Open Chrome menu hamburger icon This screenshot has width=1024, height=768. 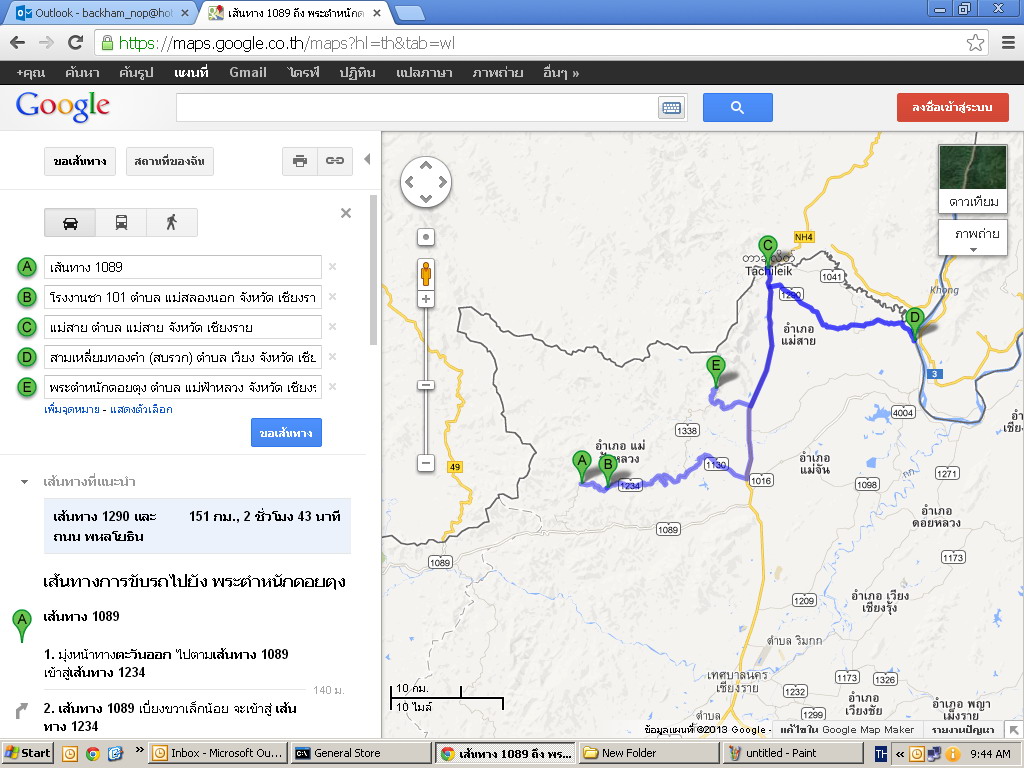click(1008, 43)
